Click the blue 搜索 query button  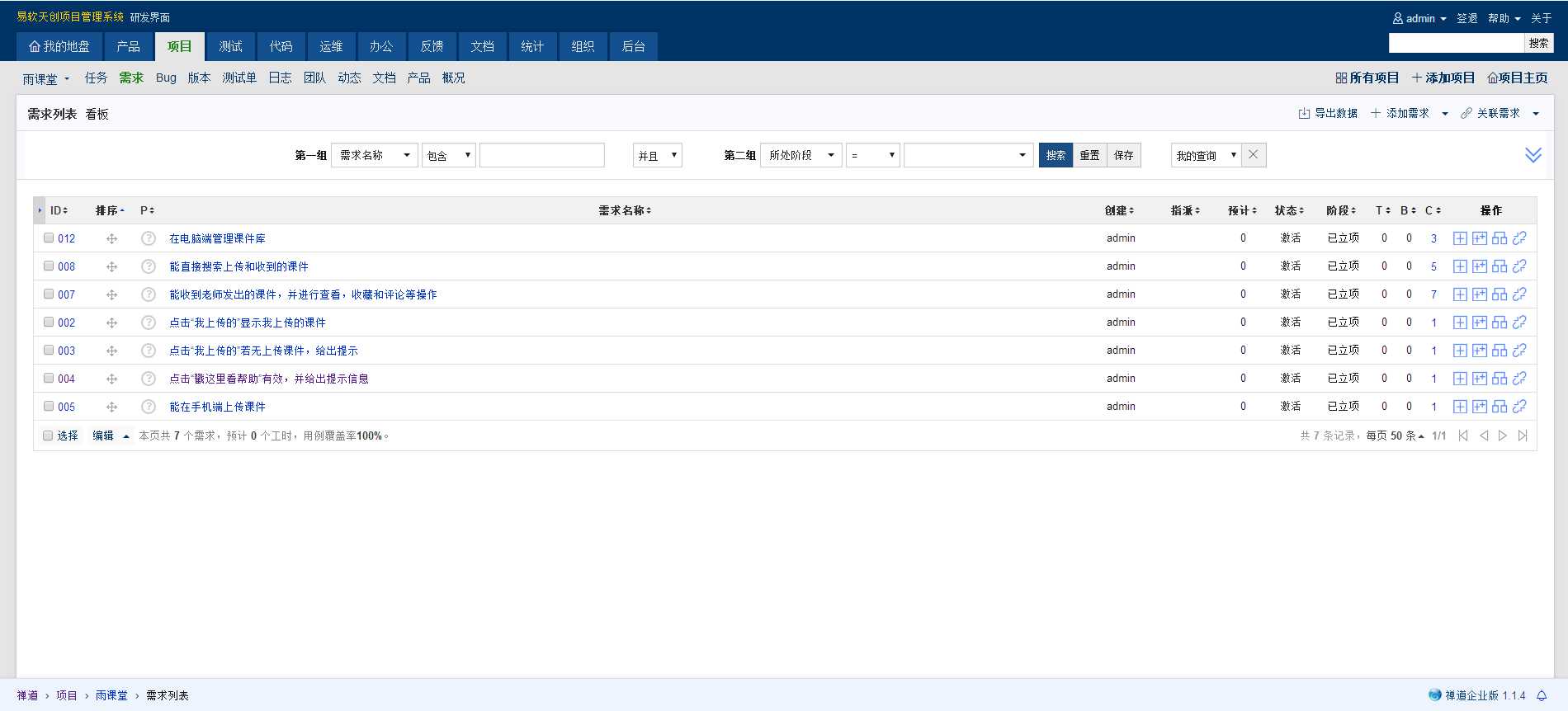click(x=1056, y=155)
